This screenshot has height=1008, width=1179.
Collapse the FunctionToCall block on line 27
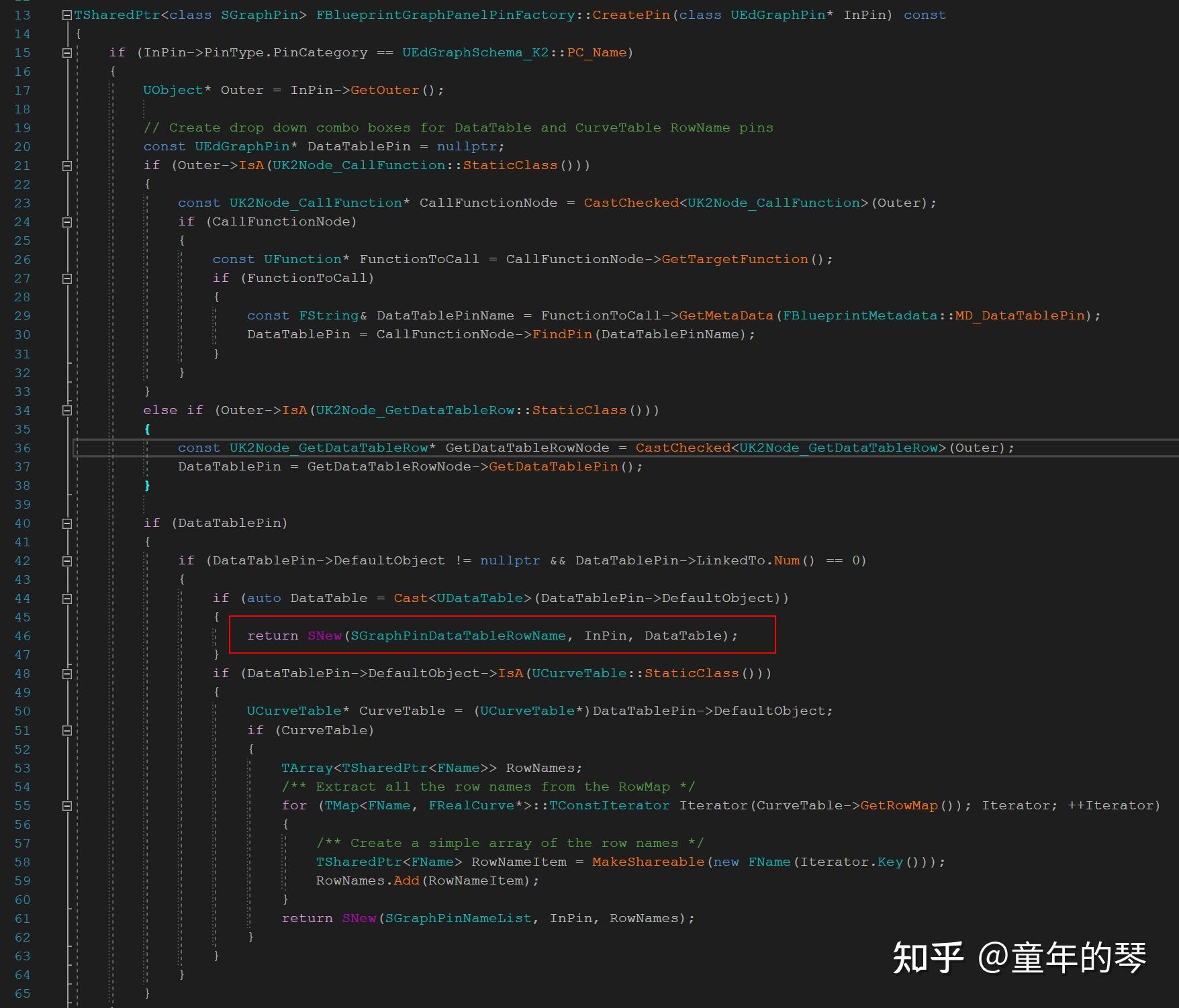click(66, 278)
